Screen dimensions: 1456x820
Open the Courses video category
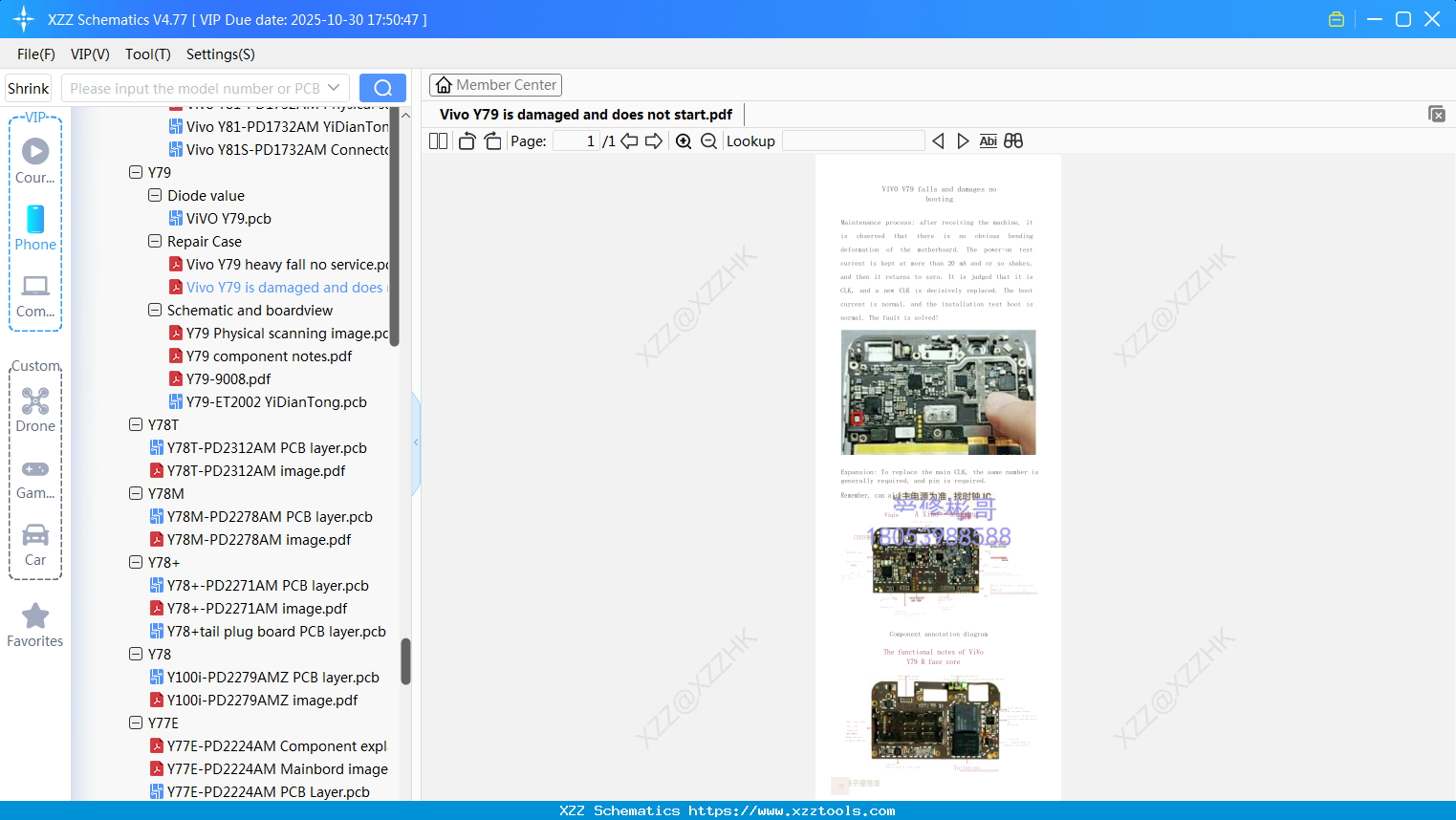[35, 161]
